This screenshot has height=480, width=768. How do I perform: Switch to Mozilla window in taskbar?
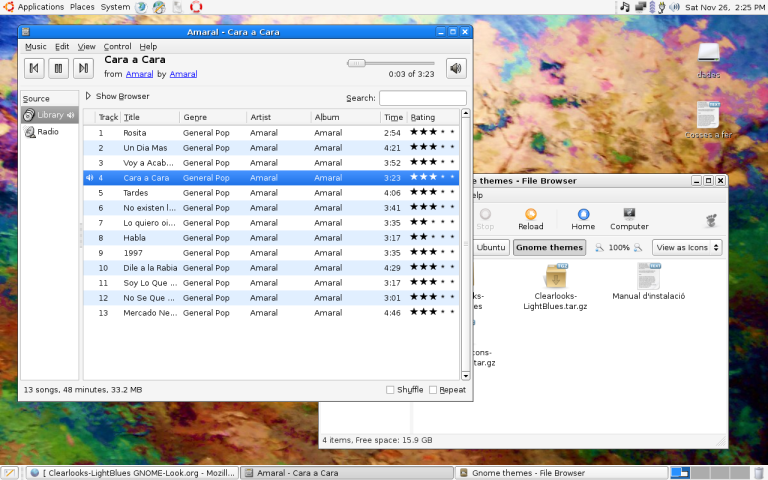pos(132,473)
